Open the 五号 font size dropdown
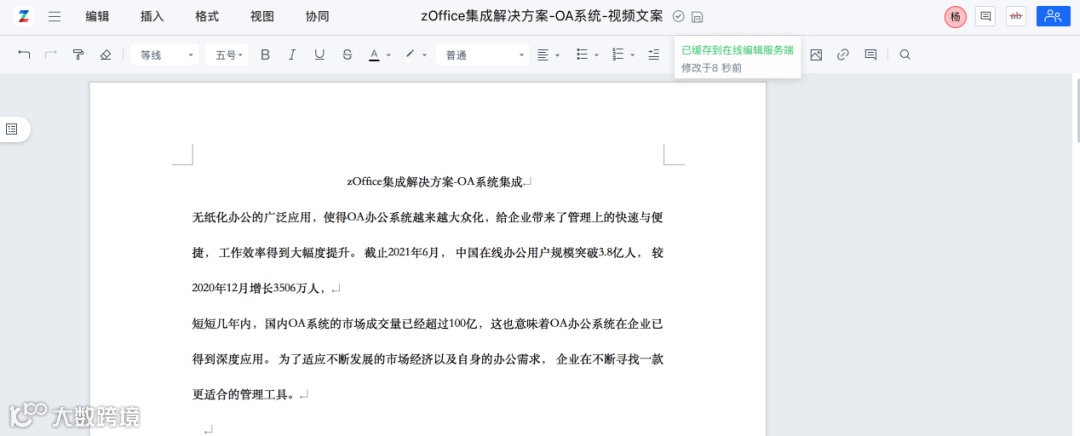The height and width of the screenshot is (436, 1080). [227, 54]
